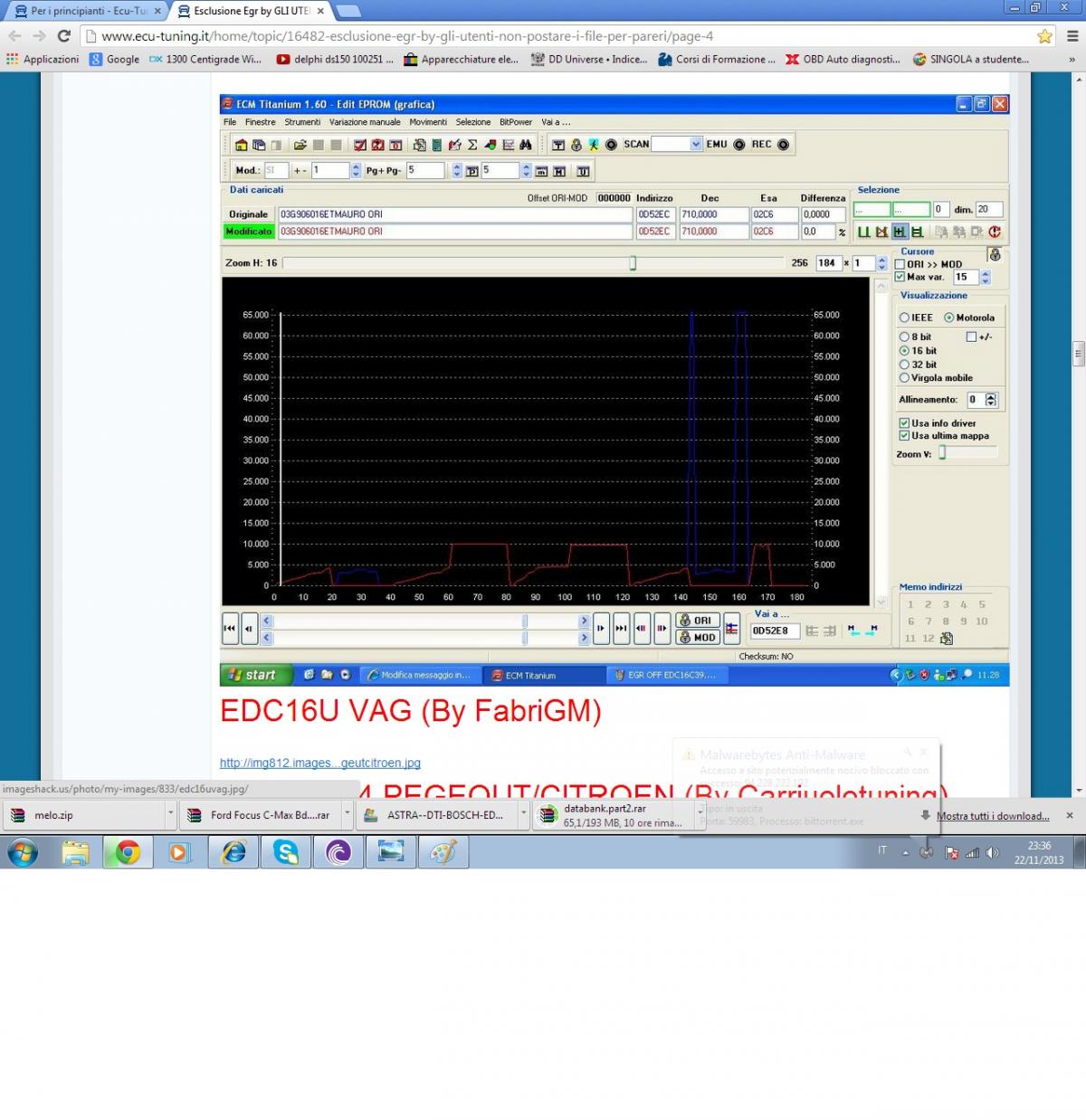This screenshot has height=1120, width=1086.
Task: Click the sigma sum icon in the ECM toolbar
Action: click(472, 145)
